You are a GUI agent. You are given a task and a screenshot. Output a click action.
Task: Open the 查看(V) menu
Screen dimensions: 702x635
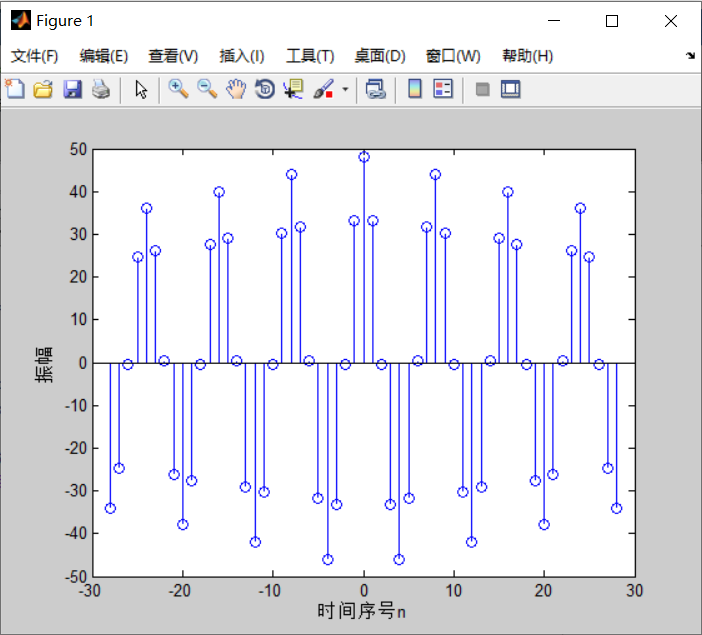173,56
